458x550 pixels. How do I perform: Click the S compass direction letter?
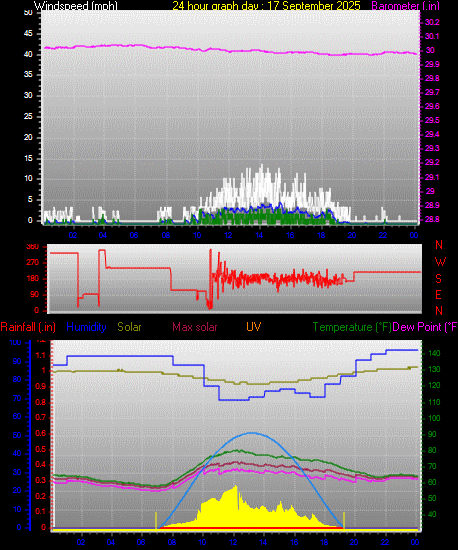[x=438, y=279]
